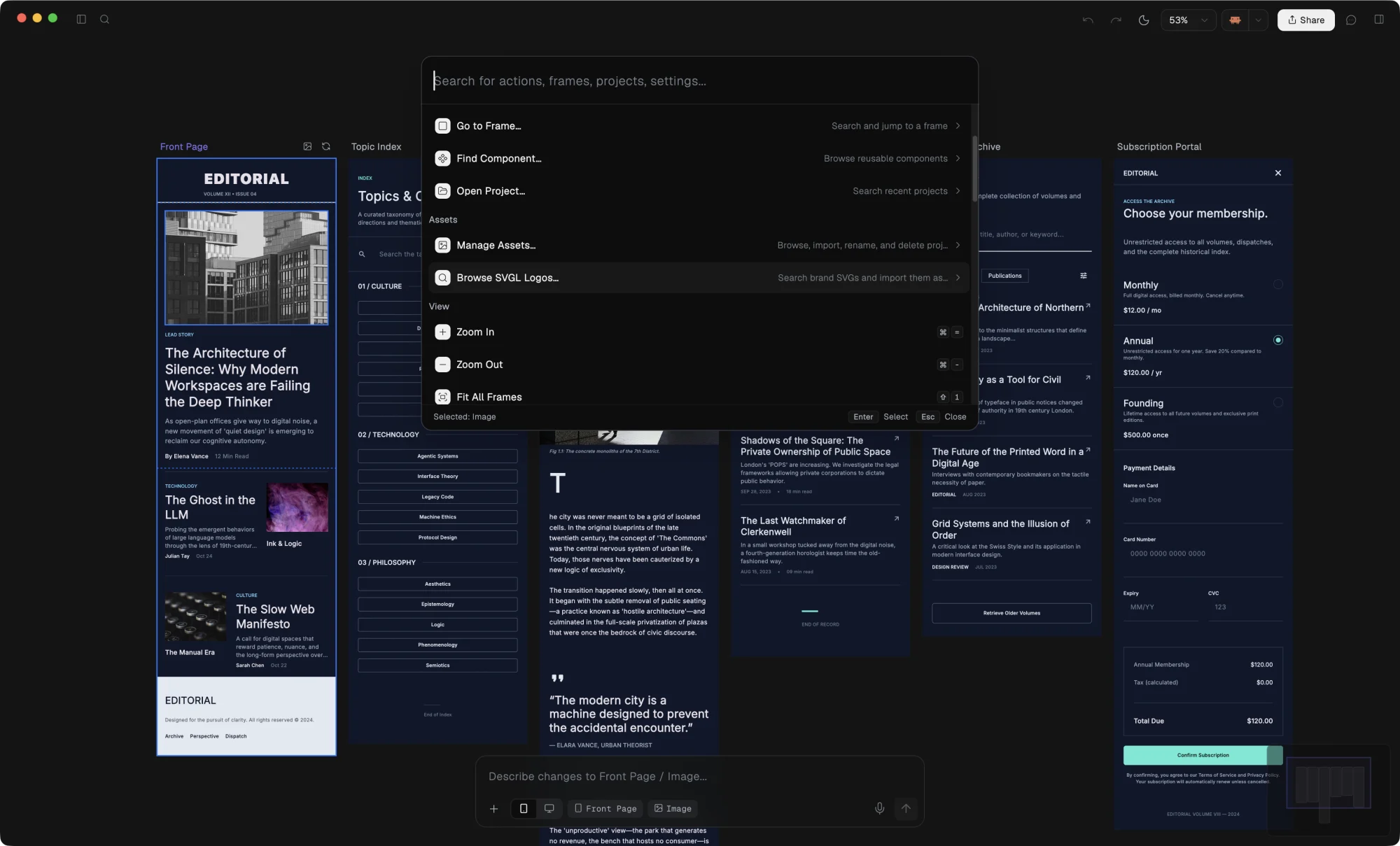Click the Card Number field

[1203, 554]
